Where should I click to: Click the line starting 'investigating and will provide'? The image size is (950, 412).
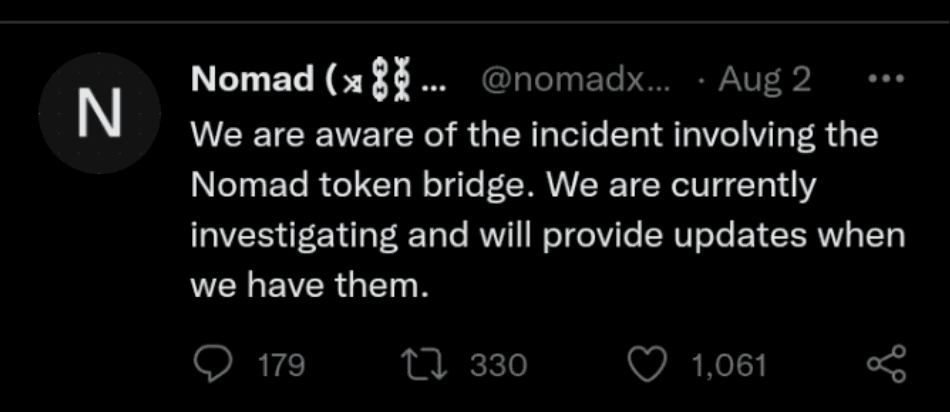548,236
